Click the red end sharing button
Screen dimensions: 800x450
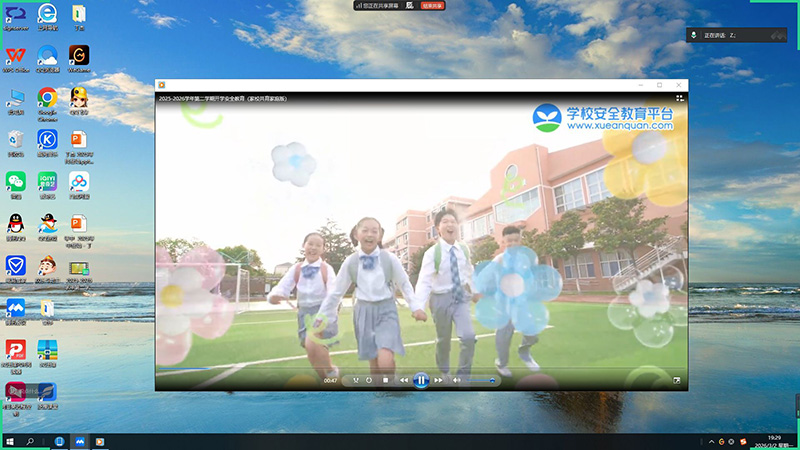(x=433, y=5)
